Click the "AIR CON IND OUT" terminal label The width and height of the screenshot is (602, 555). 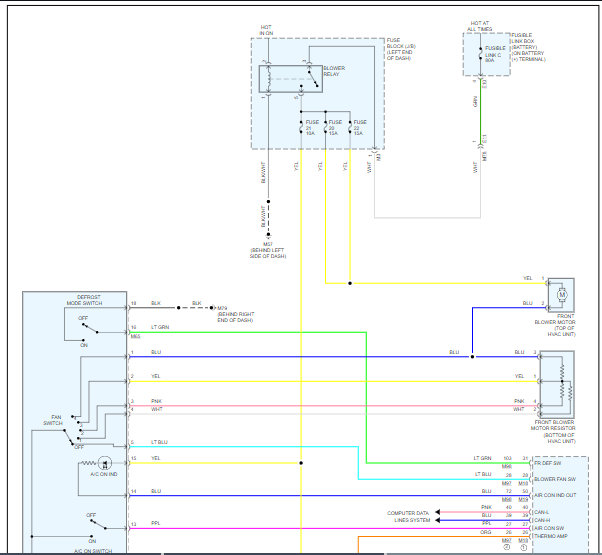tap(555, 495)
